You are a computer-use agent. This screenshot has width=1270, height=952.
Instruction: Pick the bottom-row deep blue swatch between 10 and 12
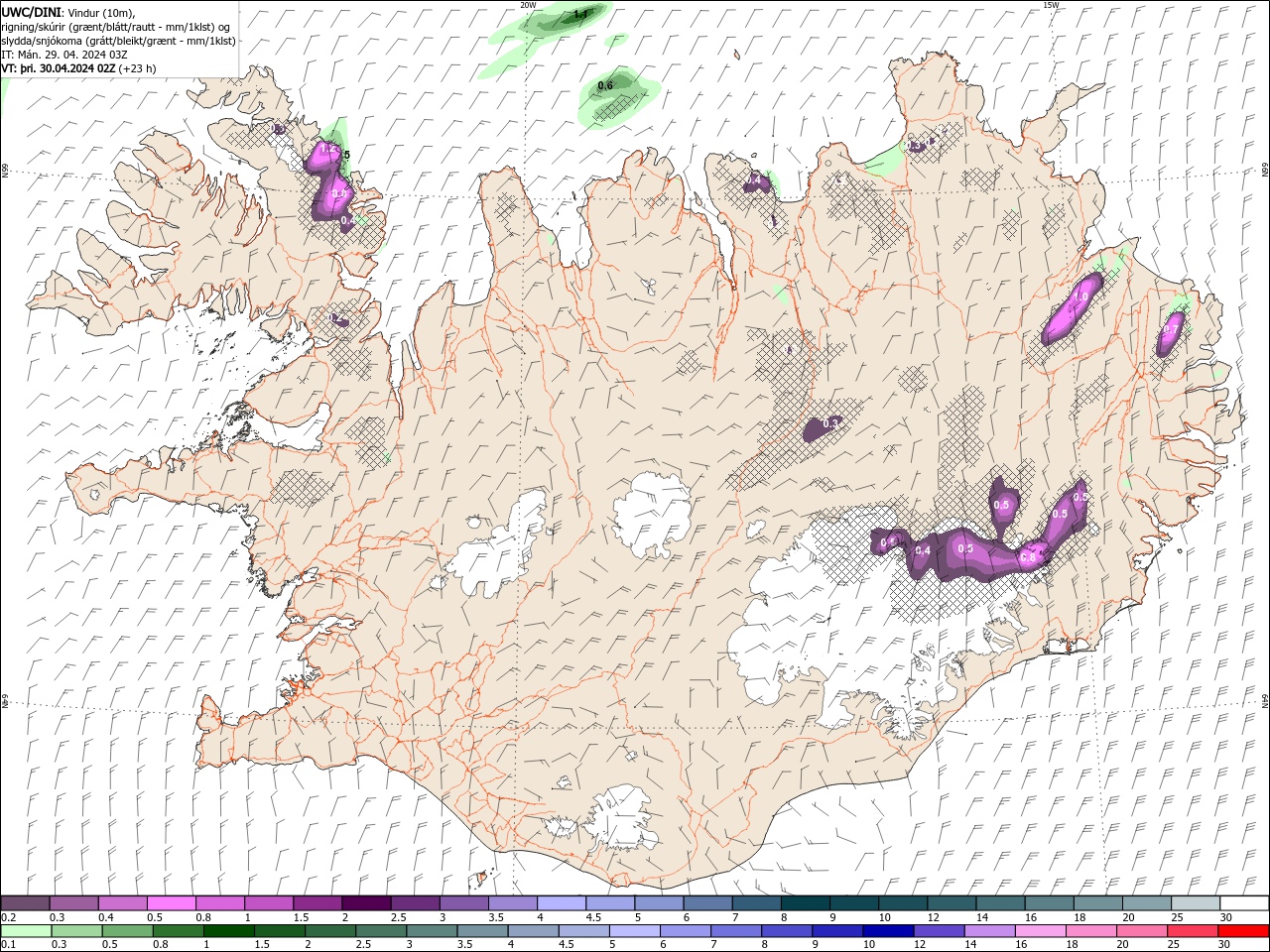(889, 931)
